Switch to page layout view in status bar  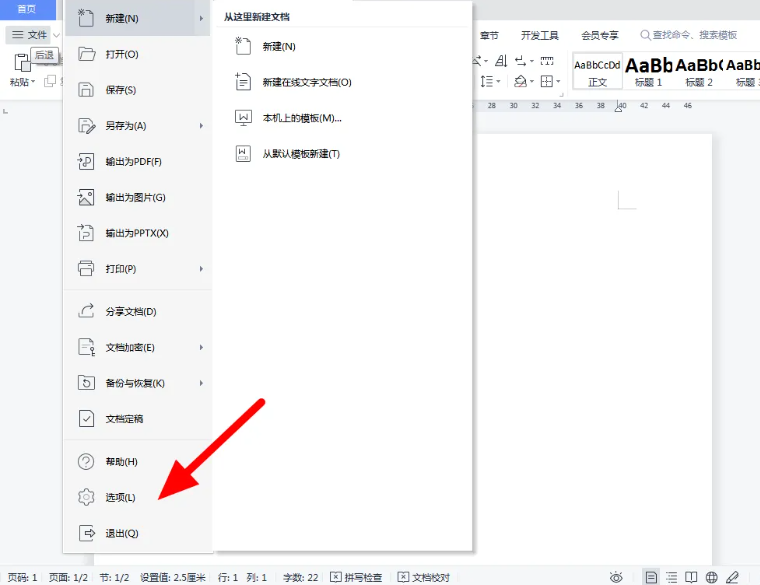[x=651, y=577]
